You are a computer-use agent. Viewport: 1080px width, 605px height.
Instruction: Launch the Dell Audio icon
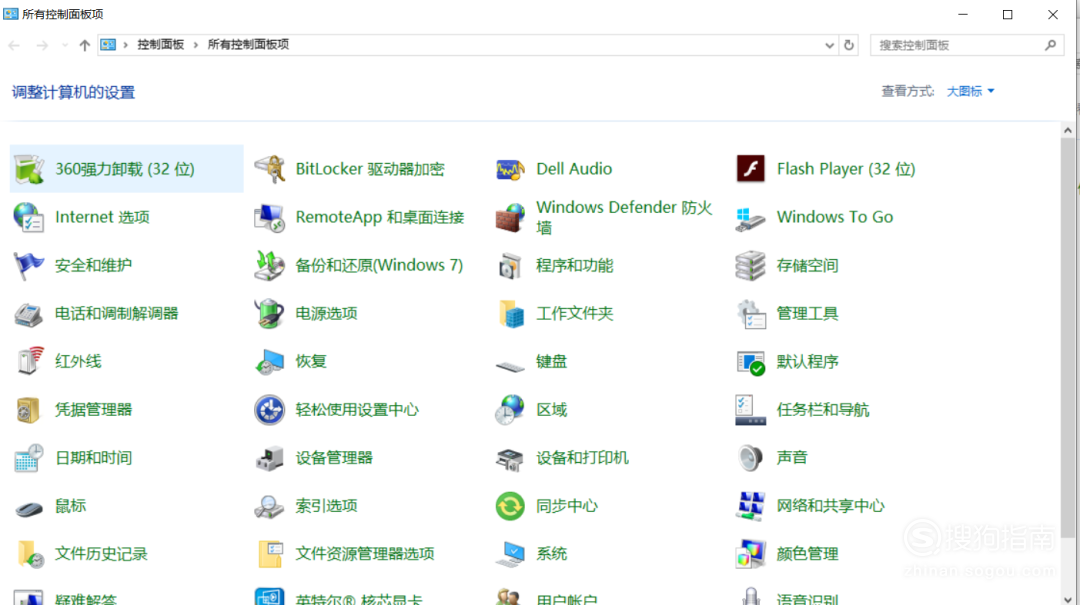coord(510,170)
